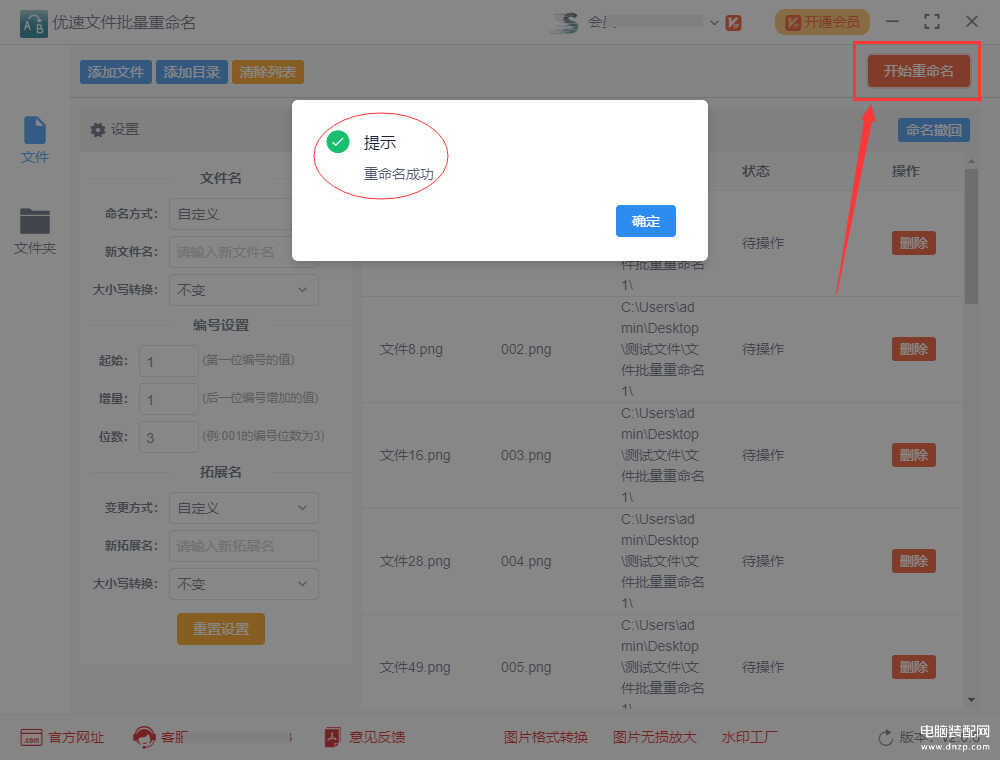1000x760 pixels.
Task: Click 清除列表 to clear the list
Action: 267,72
